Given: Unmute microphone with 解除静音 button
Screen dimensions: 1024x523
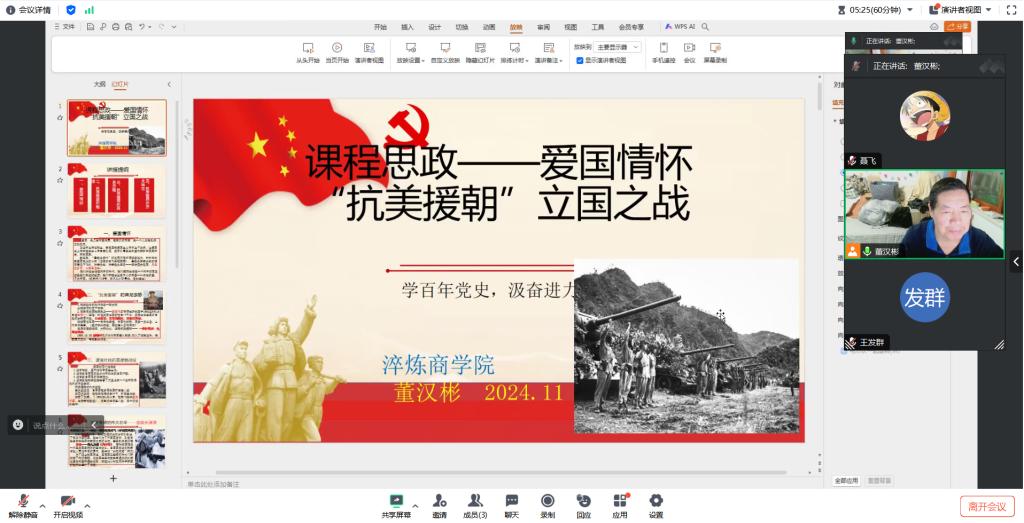Looking at the screenshot, I should (23, 507).
